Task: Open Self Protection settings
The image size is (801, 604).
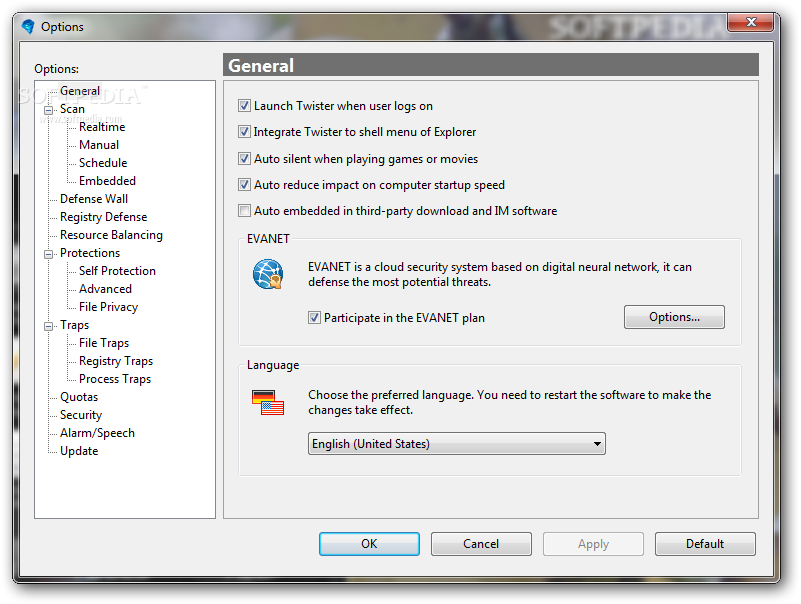Action: [x=117, y=270]
